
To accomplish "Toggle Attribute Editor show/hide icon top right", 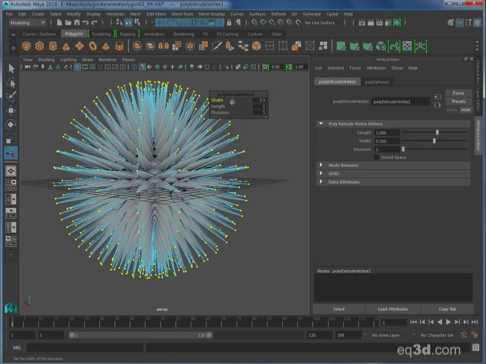I will pos(460,23).
